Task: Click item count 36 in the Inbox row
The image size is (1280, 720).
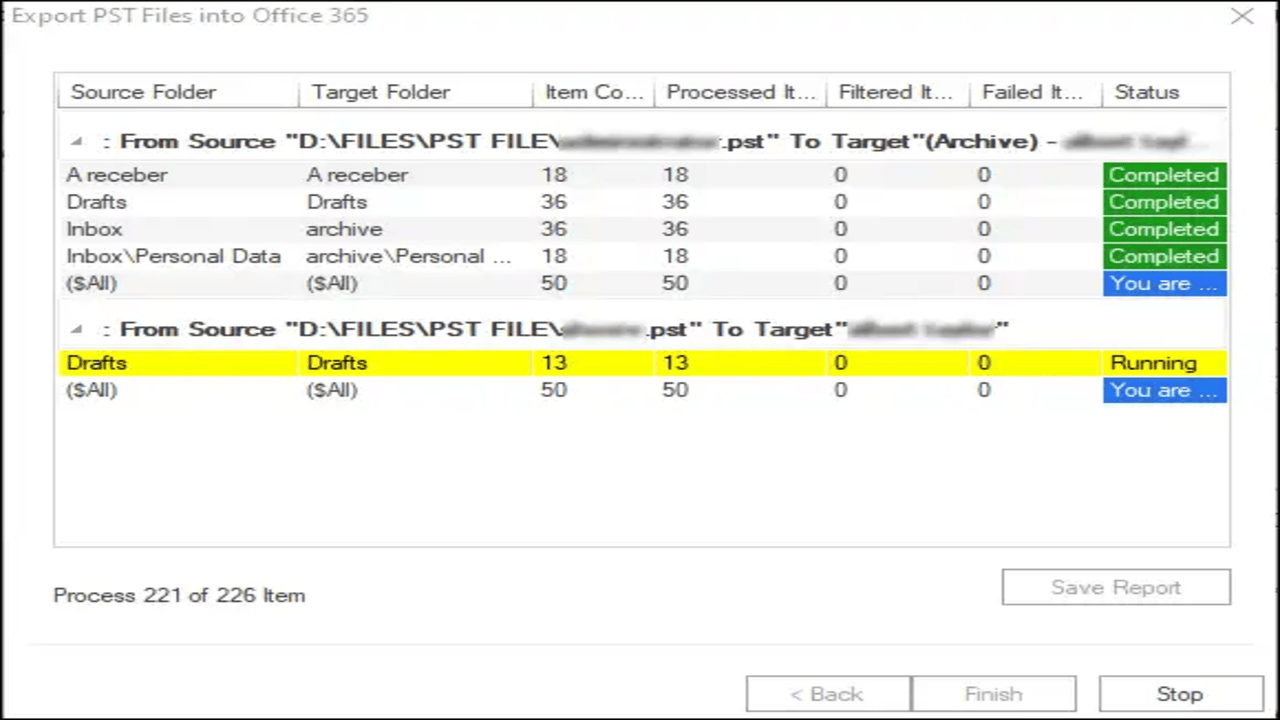Action: pos(554,229)
